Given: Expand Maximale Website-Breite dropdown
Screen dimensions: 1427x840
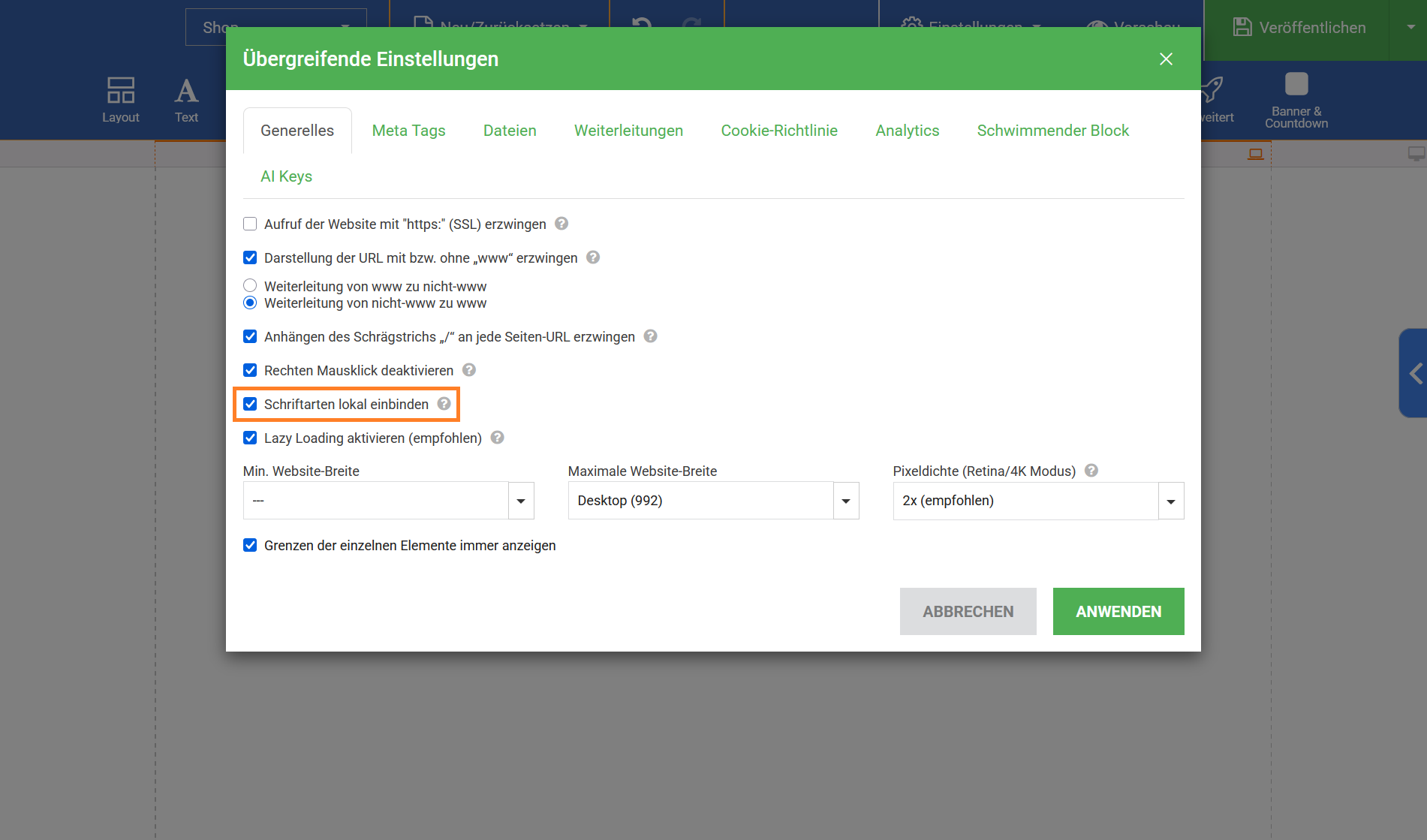Looking at the screenshot, I should (712, 501).
